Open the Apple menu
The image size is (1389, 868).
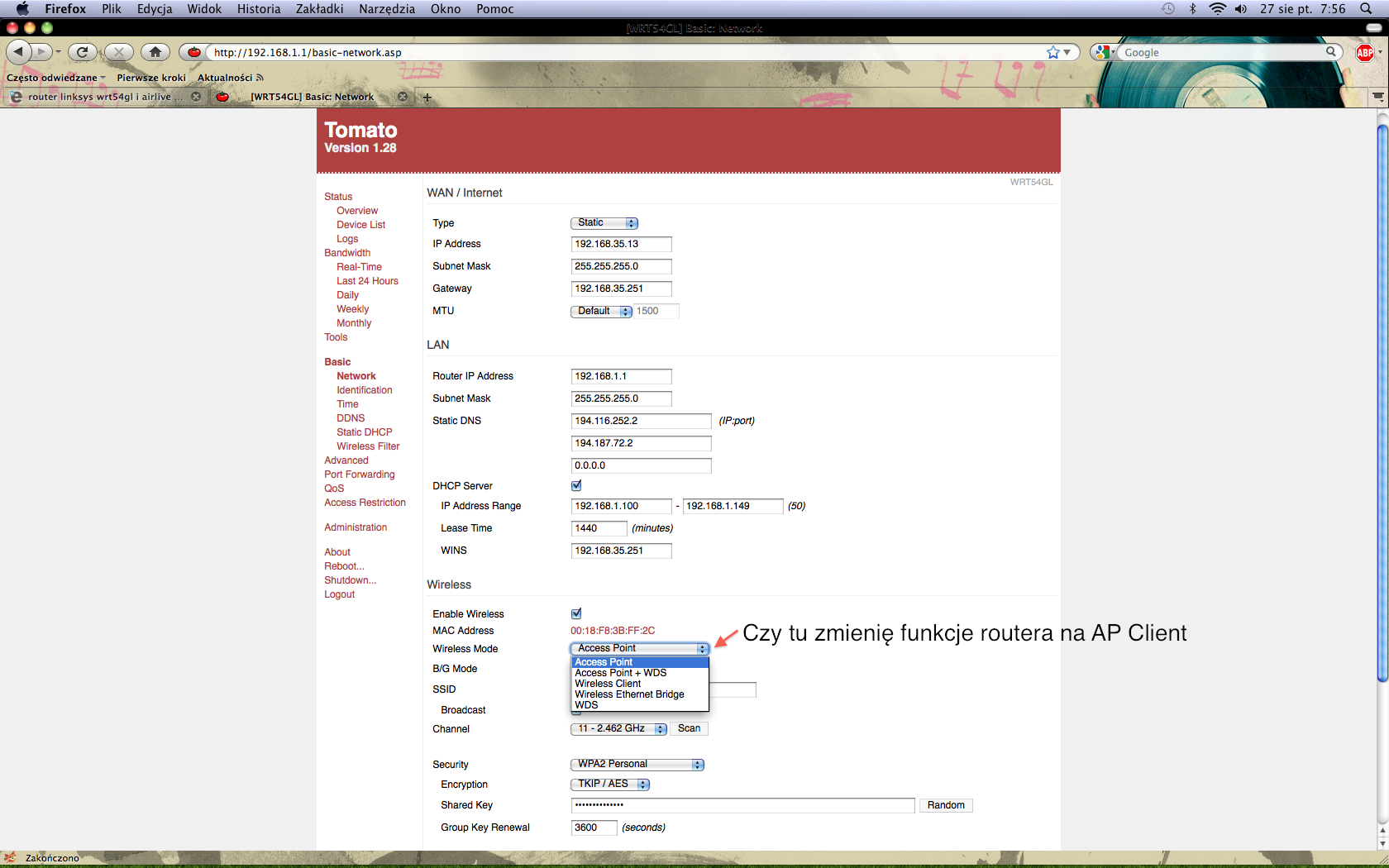pyautogui.click(x=22, y=8)
